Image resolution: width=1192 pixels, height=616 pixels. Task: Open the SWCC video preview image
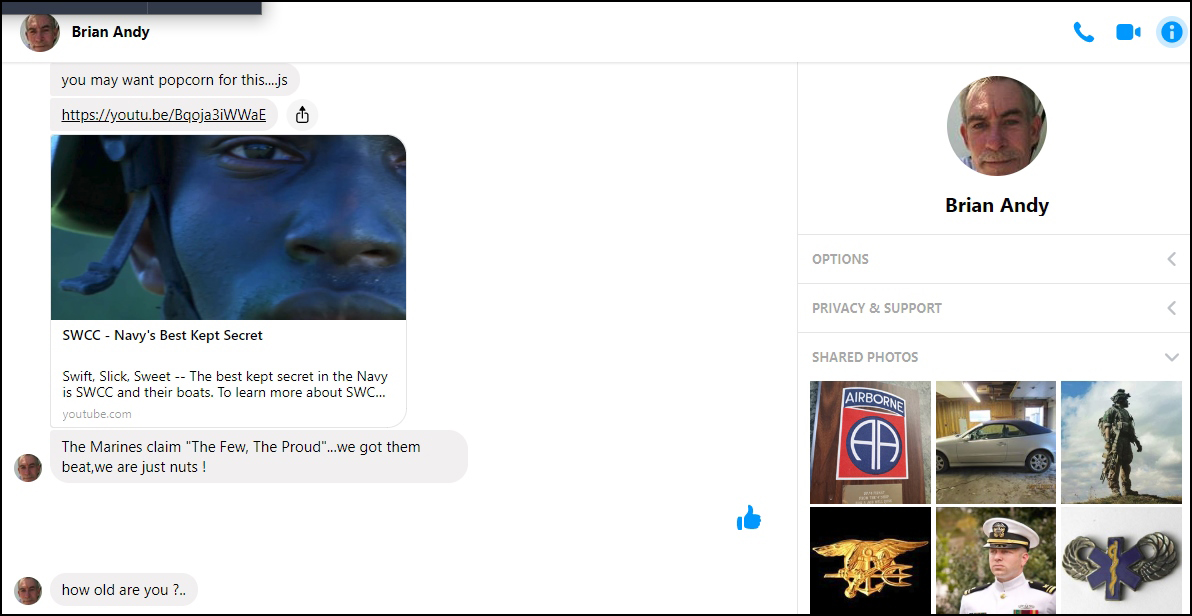(228, 227)
